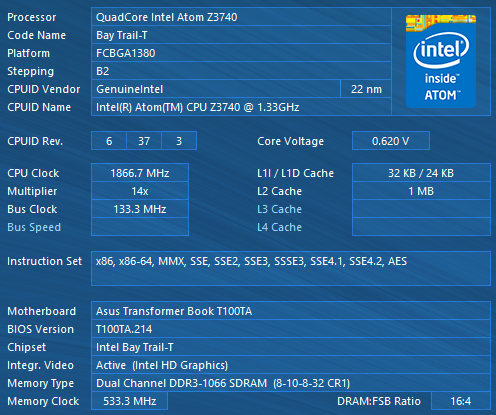The height and width of the screenshot is (415, 496).
Task: Select the Multiplier value '14x'
Action: (140, 191)
